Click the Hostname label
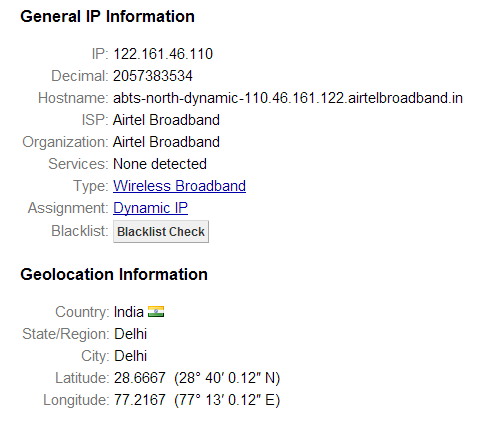This screenshot has width=483, height=425. [x=73, y=98]
